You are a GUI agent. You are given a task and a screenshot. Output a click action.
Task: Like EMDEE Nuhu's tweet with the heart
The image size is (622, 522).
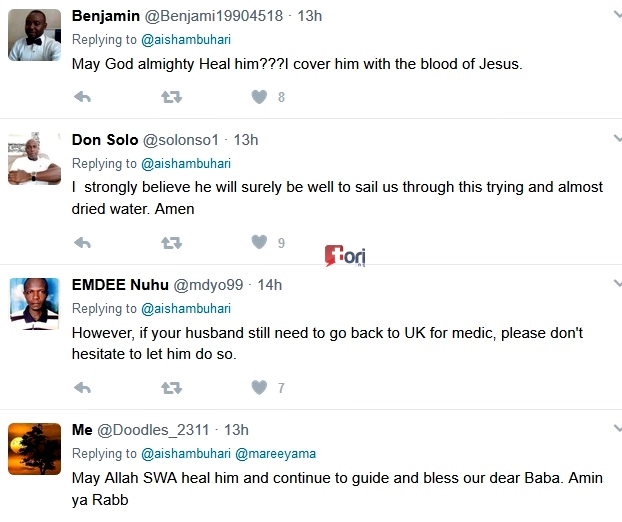(x=259, y=387)
